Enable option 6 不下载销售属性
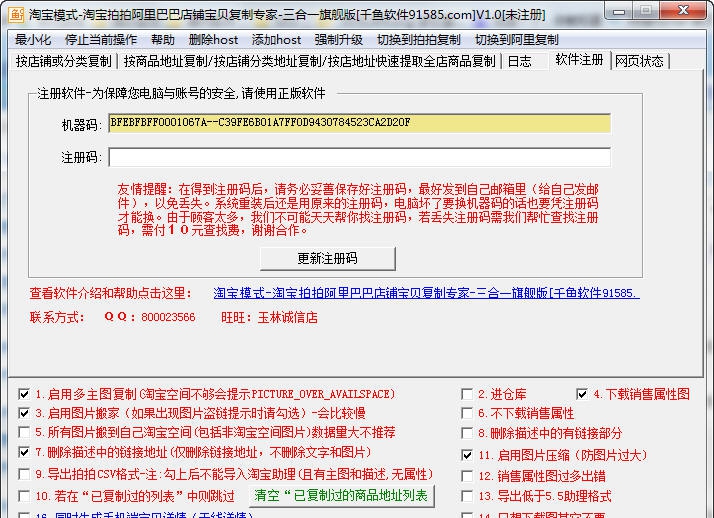Screen dimensions: 714x518 click(467, 413)
